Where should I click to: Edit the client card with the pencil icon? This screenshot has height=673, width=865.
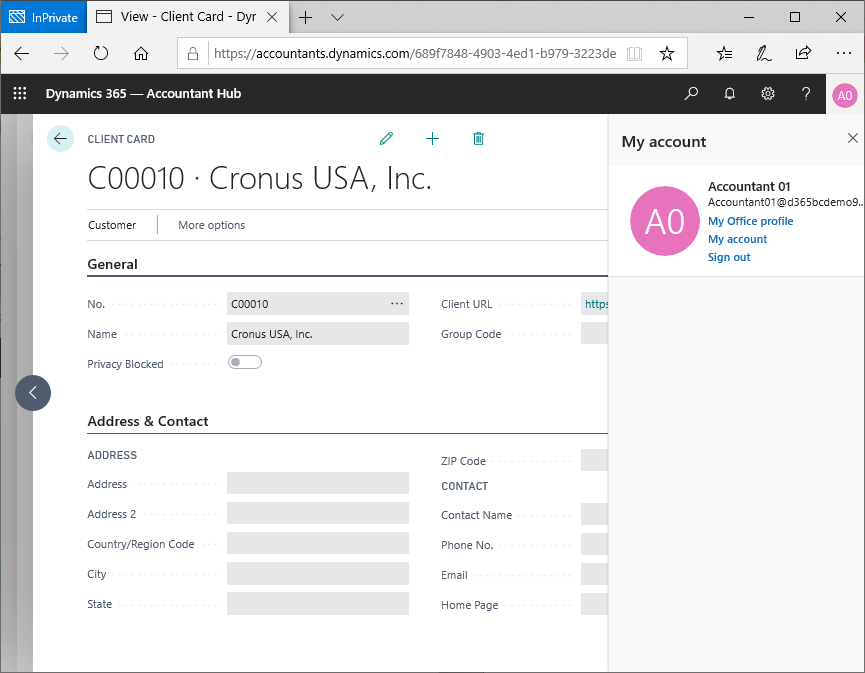pos(386,138)
